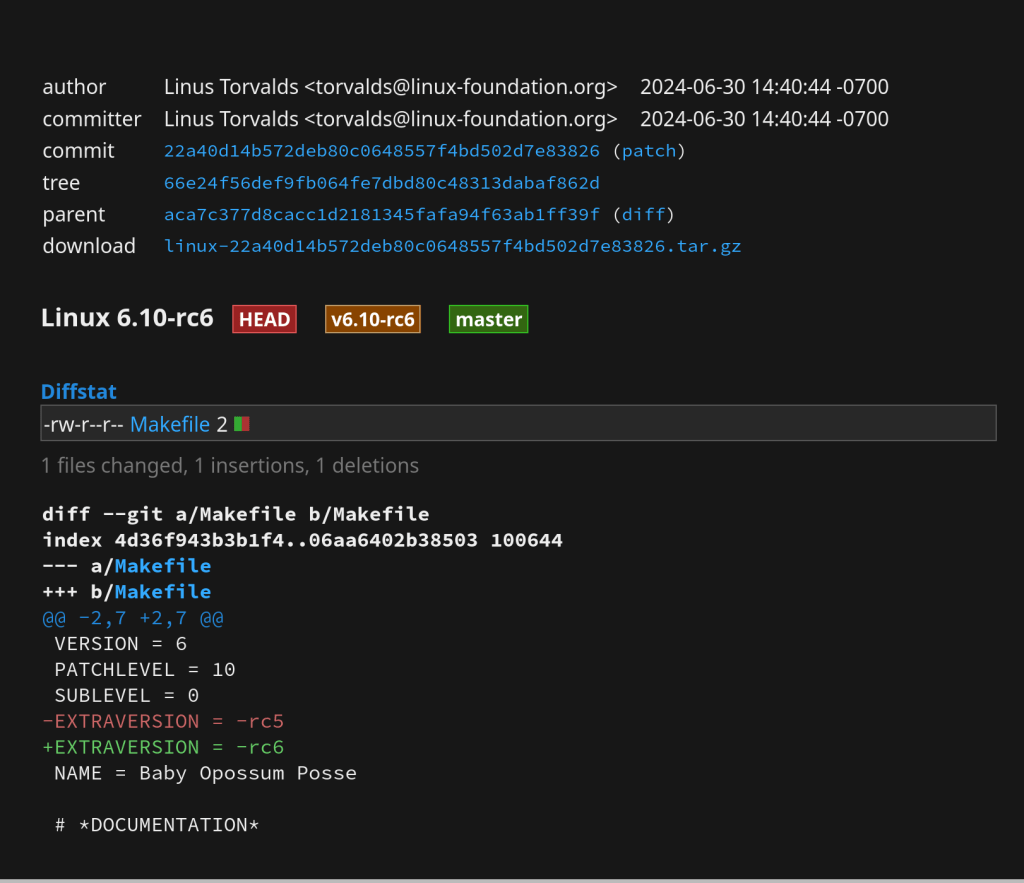Click the removed EXTRAVERSION = -rc5 line
Viewport: 1024px width, 883px height.
[x=163, y=722]
